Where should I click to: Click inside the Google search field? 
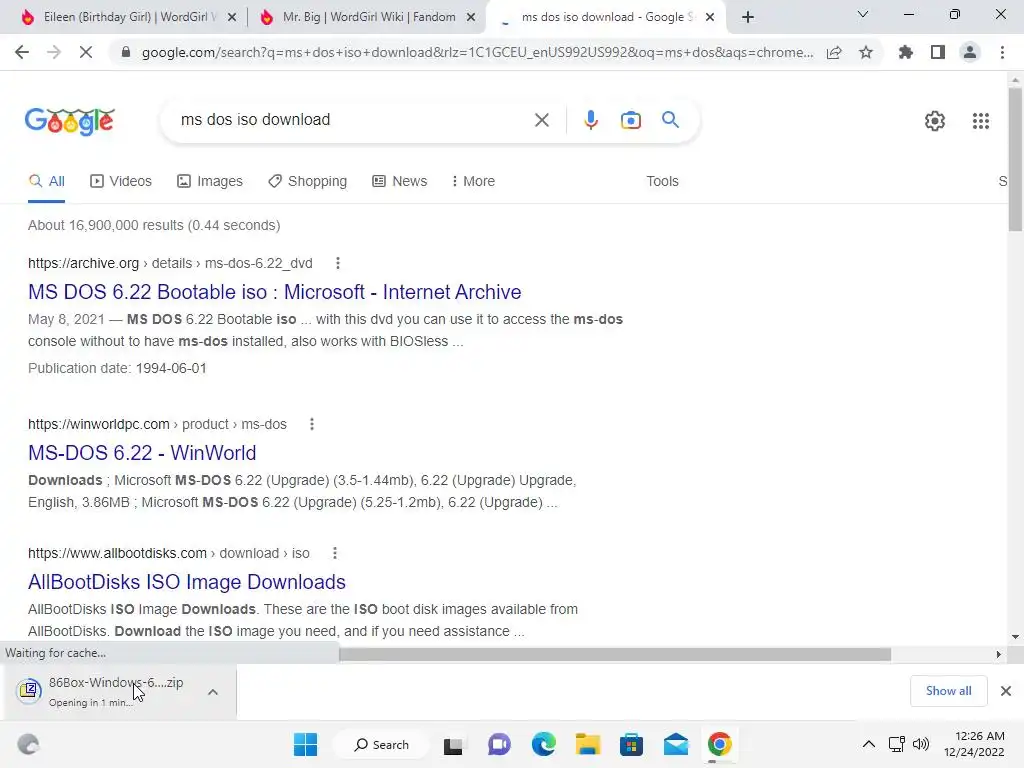coord(353,120)
